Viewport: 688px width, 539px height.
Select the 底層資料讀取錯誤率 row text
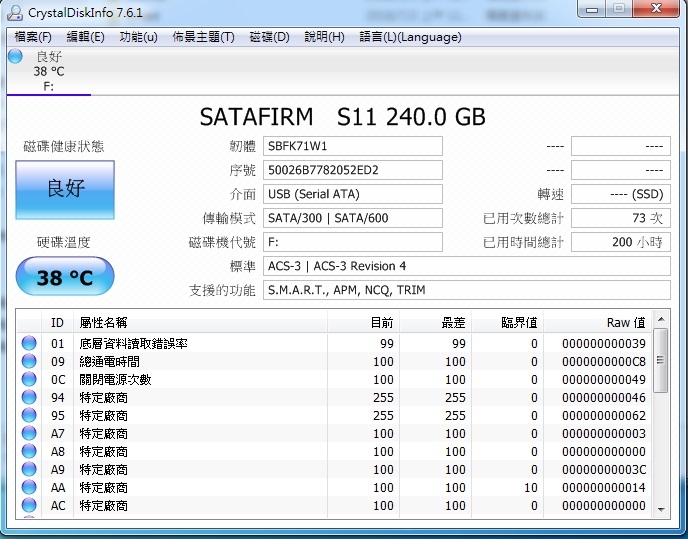tap(133, 343)
